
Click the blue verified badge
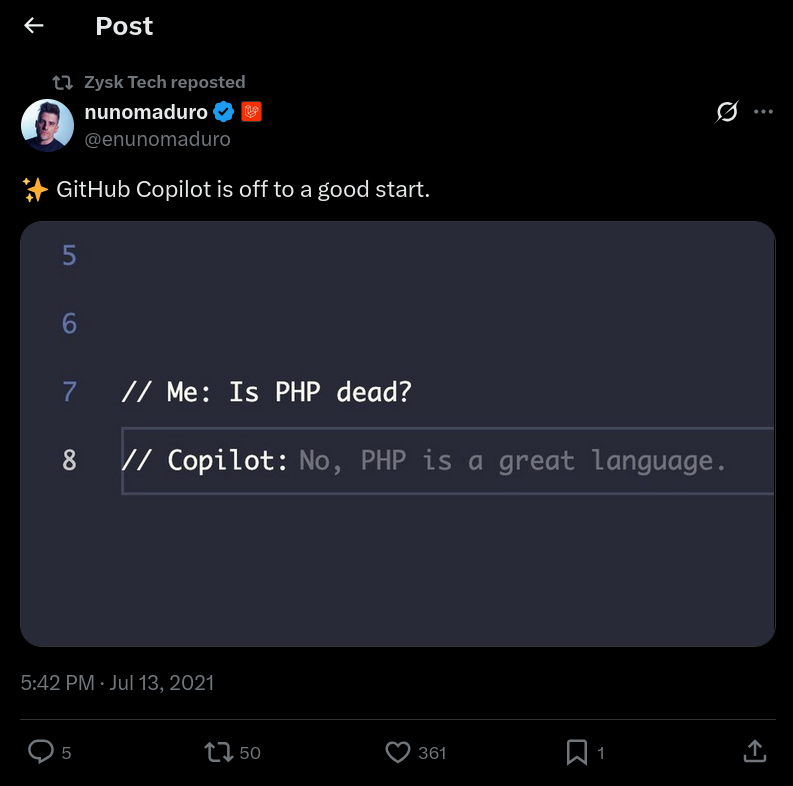coord(223,112)
